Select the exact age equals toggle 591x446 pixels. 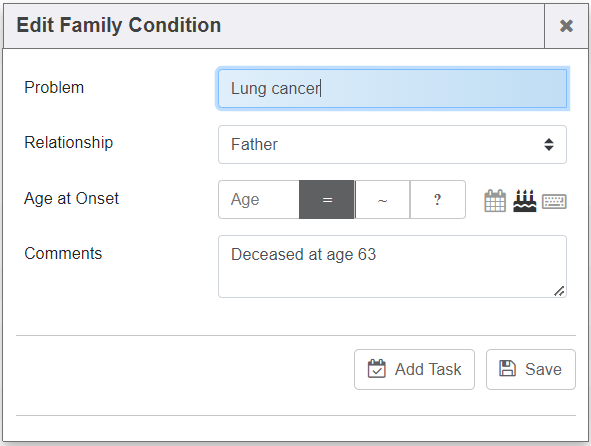pos(327,199)
